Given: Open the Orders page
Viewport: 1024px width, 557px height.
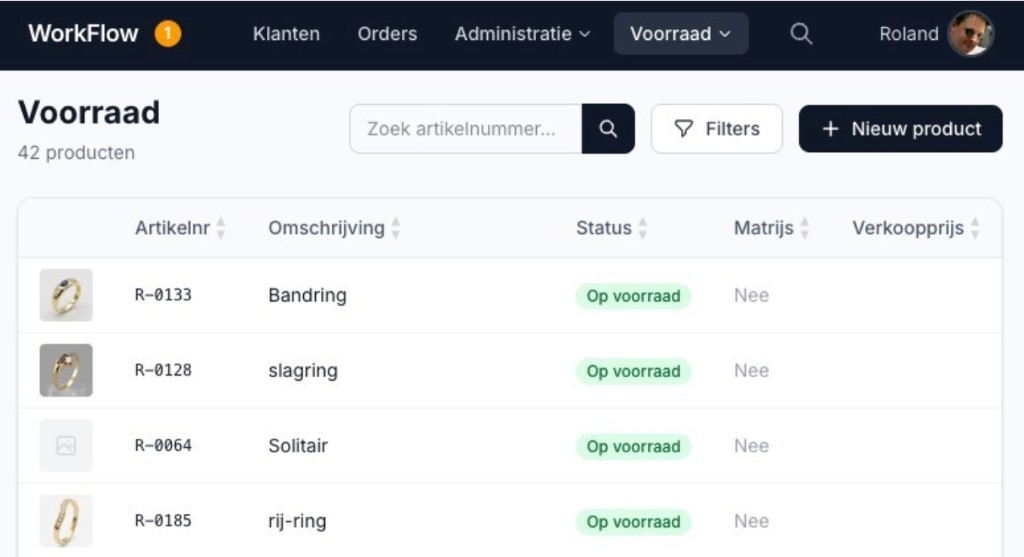Looking at the screenshot, I should tap(387, 34).
